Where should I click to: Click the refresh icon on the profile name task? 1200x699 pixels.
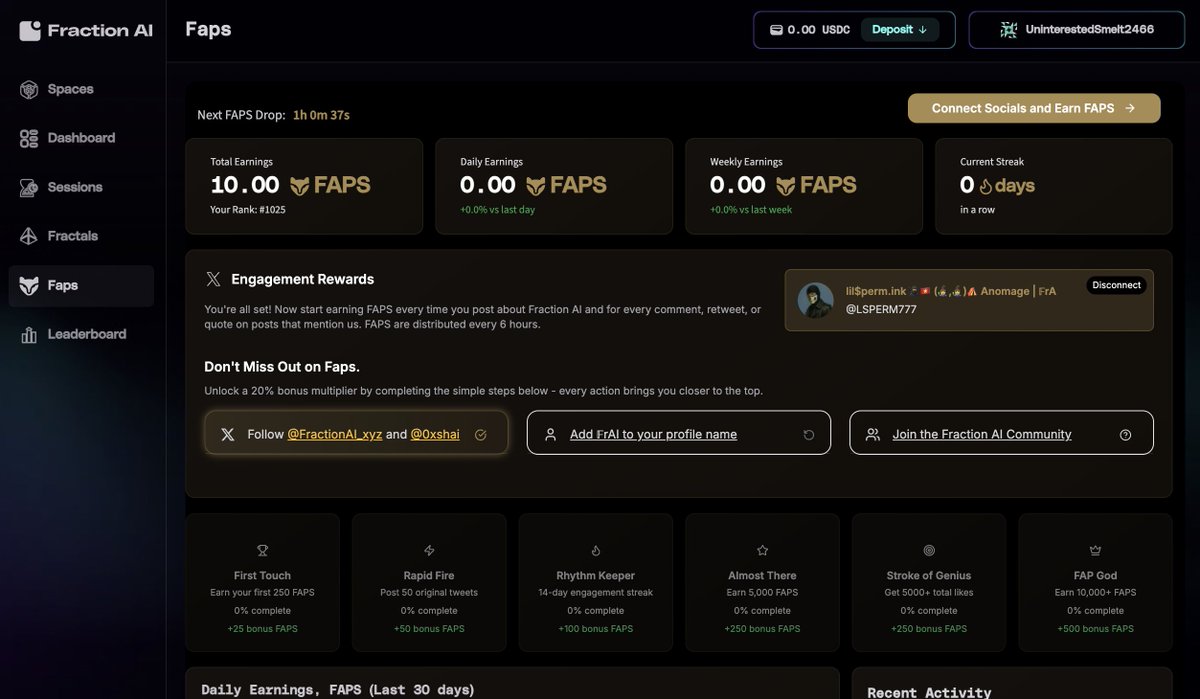click(809, 435)
